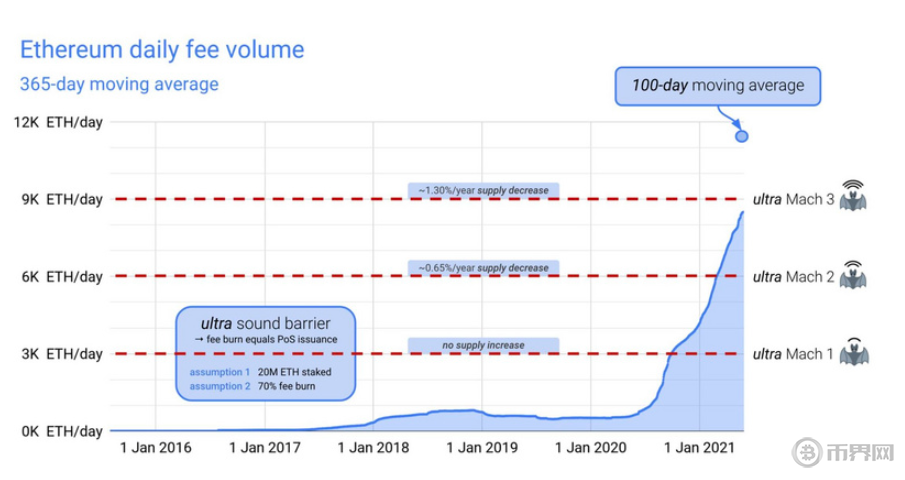Screen dimensions: 905x480
Task: Click the 'ultra Mach 2' text label
Action: 794,277
